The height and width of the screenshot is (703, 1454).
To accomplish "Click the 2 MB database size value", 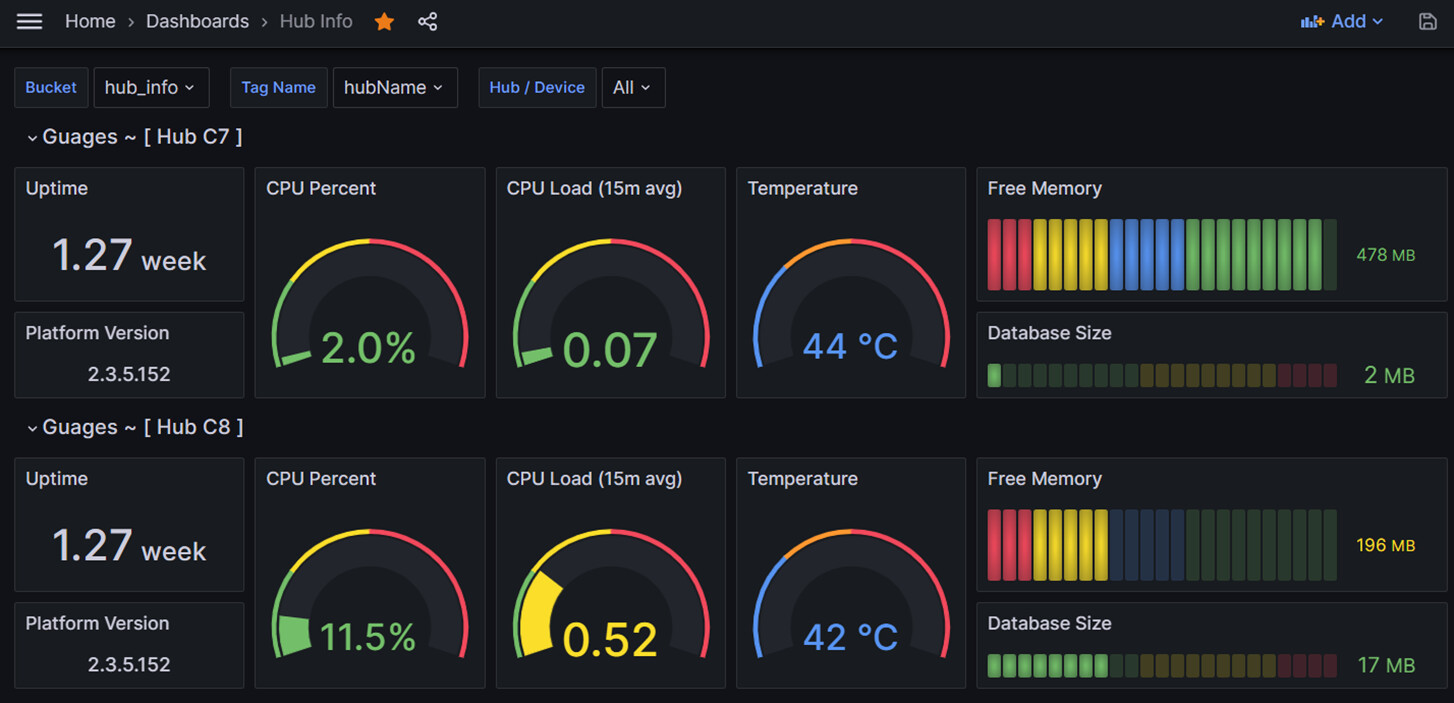I will tap(1389, 375).
